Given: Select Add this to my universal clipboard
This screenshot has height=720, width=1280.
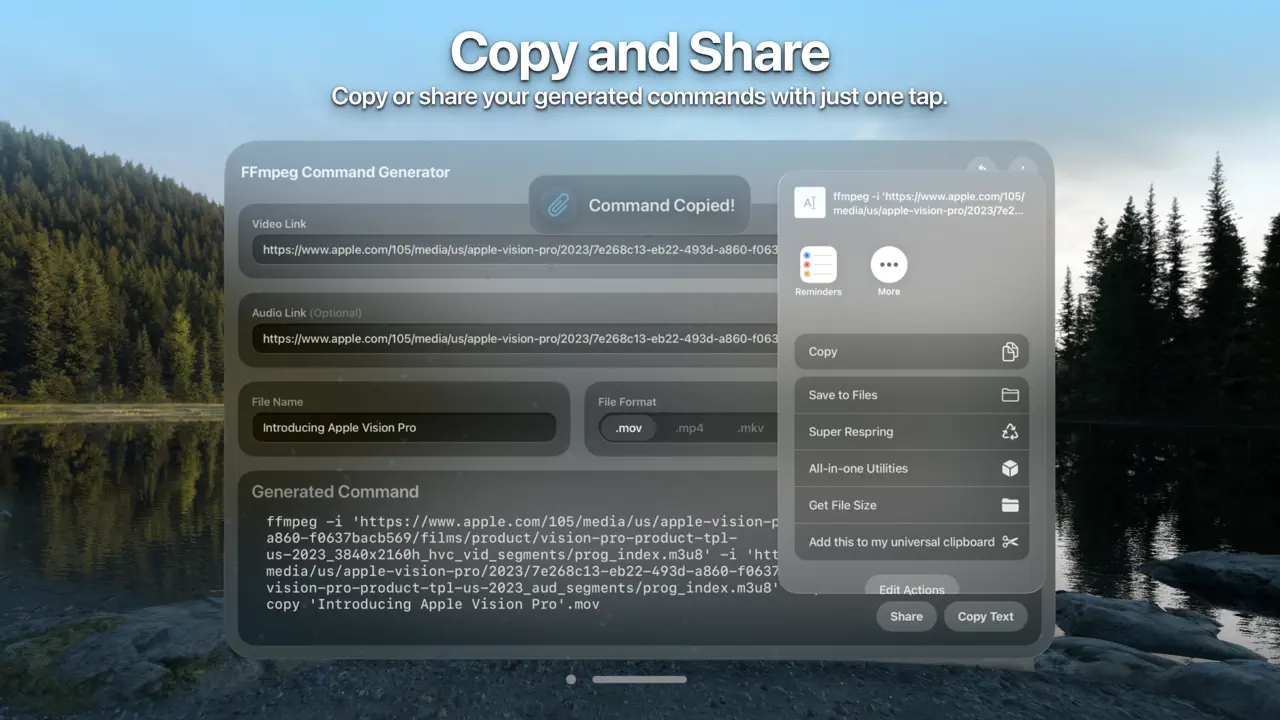Looking at the screenshot, I should pos(911,542).
